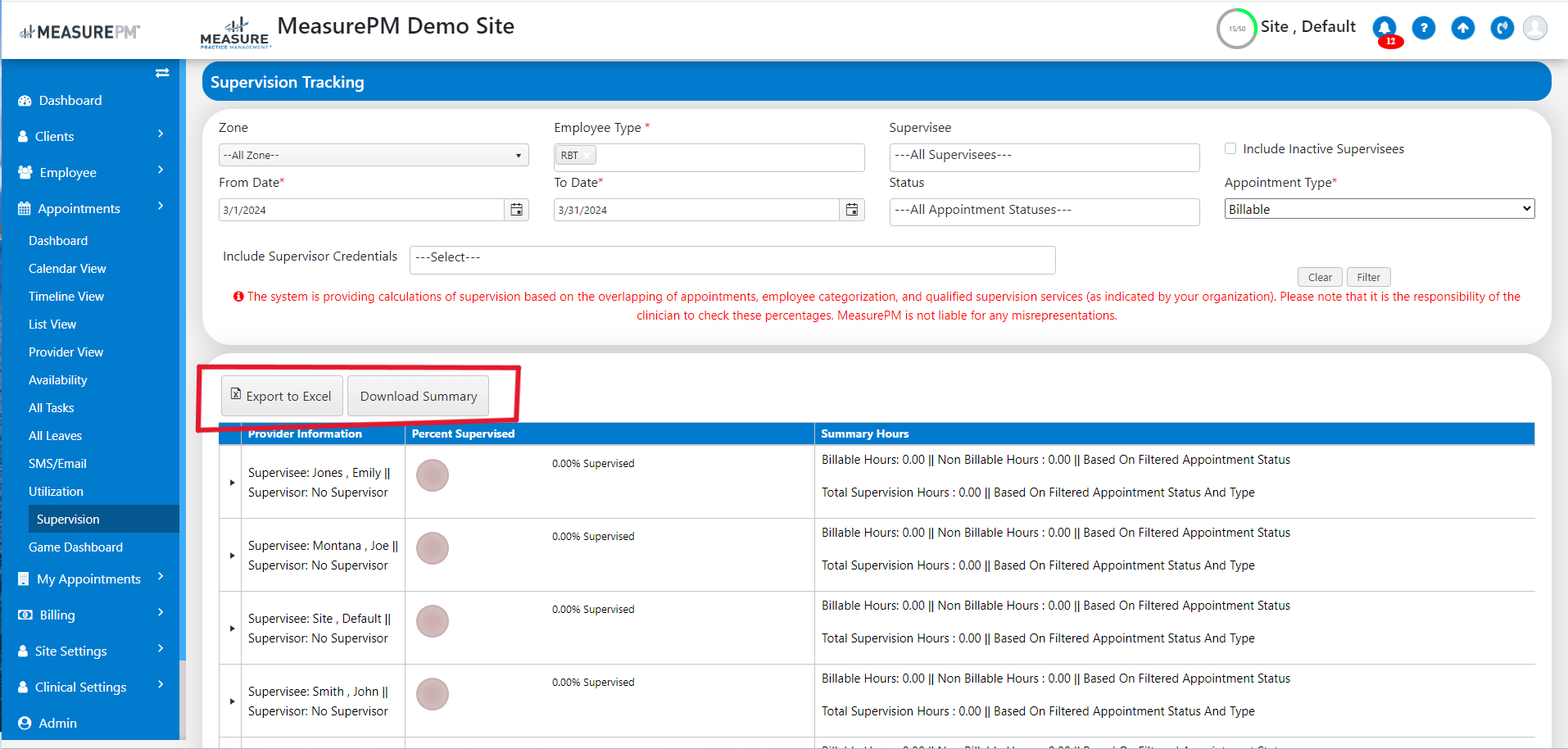Expand the Emily Jones supervisee row
Screen dimensions: 1568x749
233,483
